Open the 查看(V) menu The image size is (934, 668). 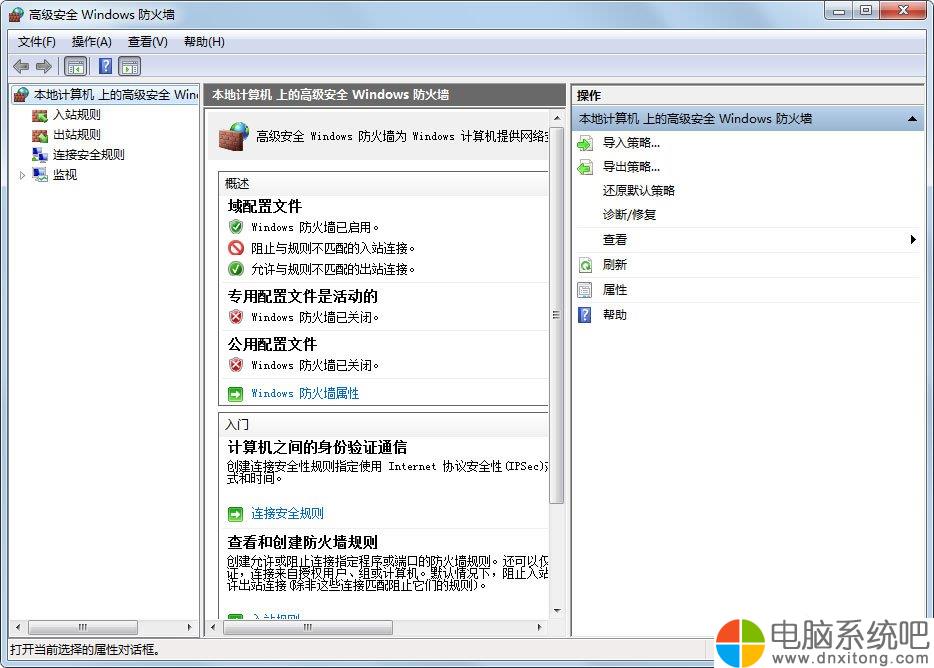(x=147, y=42)
